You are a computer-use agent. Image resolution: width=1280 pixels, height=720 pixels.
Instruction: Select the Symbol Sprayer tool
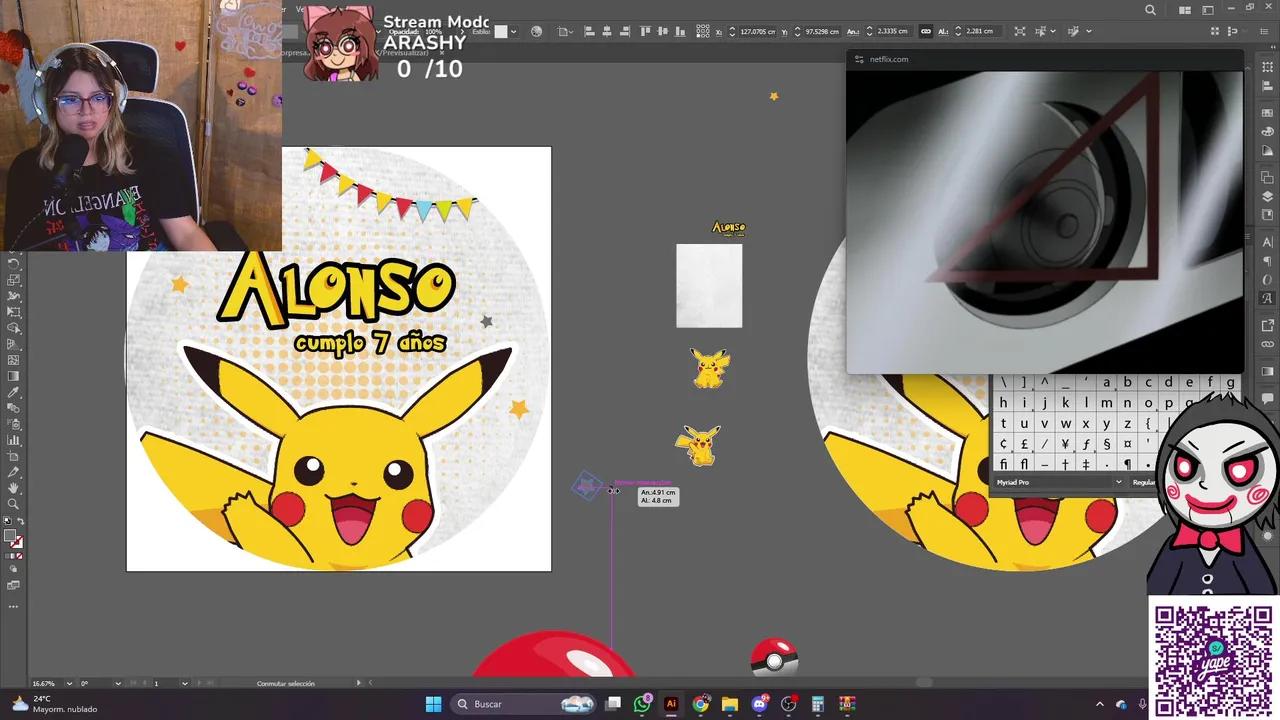[x=14, y=425]
